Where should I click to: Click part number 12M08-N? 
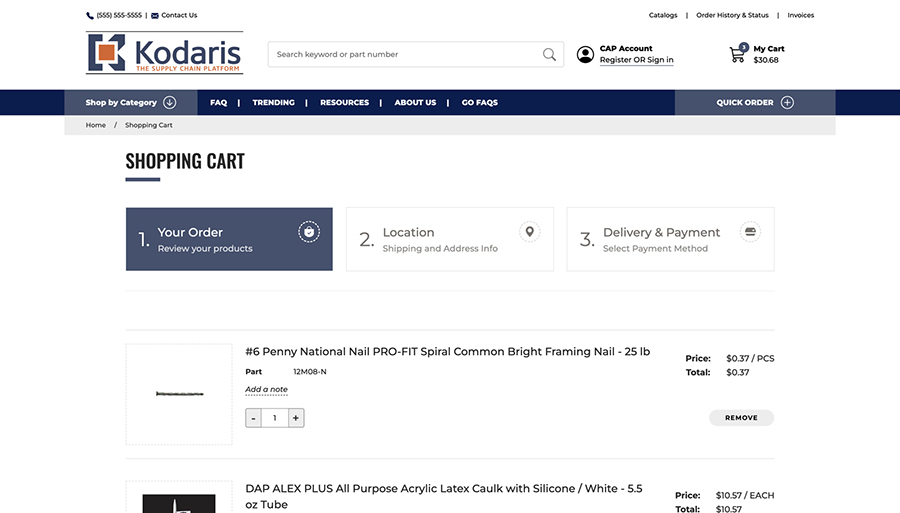310,372
